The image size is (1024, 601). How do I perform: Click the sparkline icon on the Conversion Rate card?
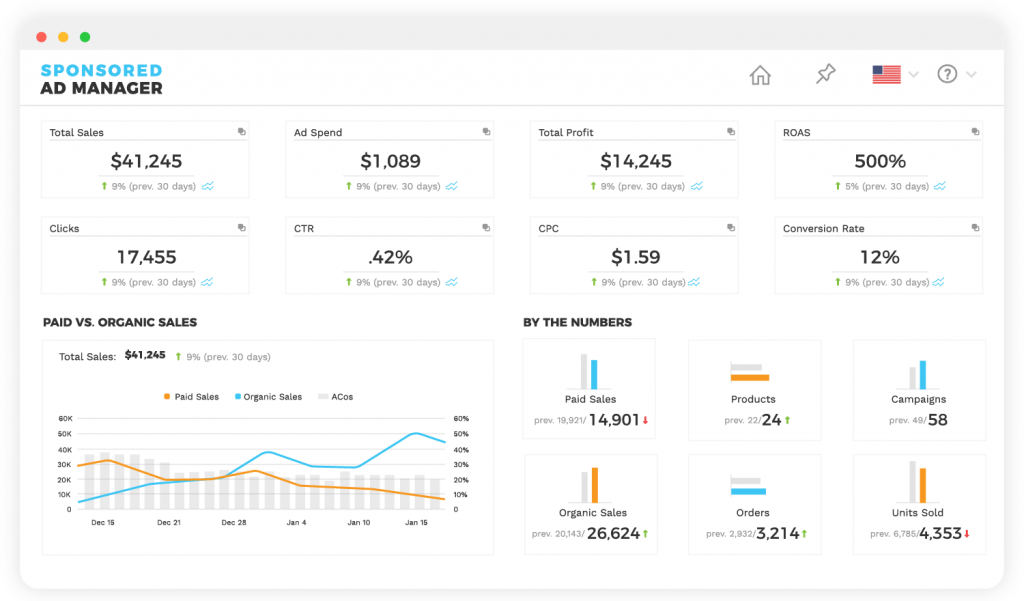point(939,282)
